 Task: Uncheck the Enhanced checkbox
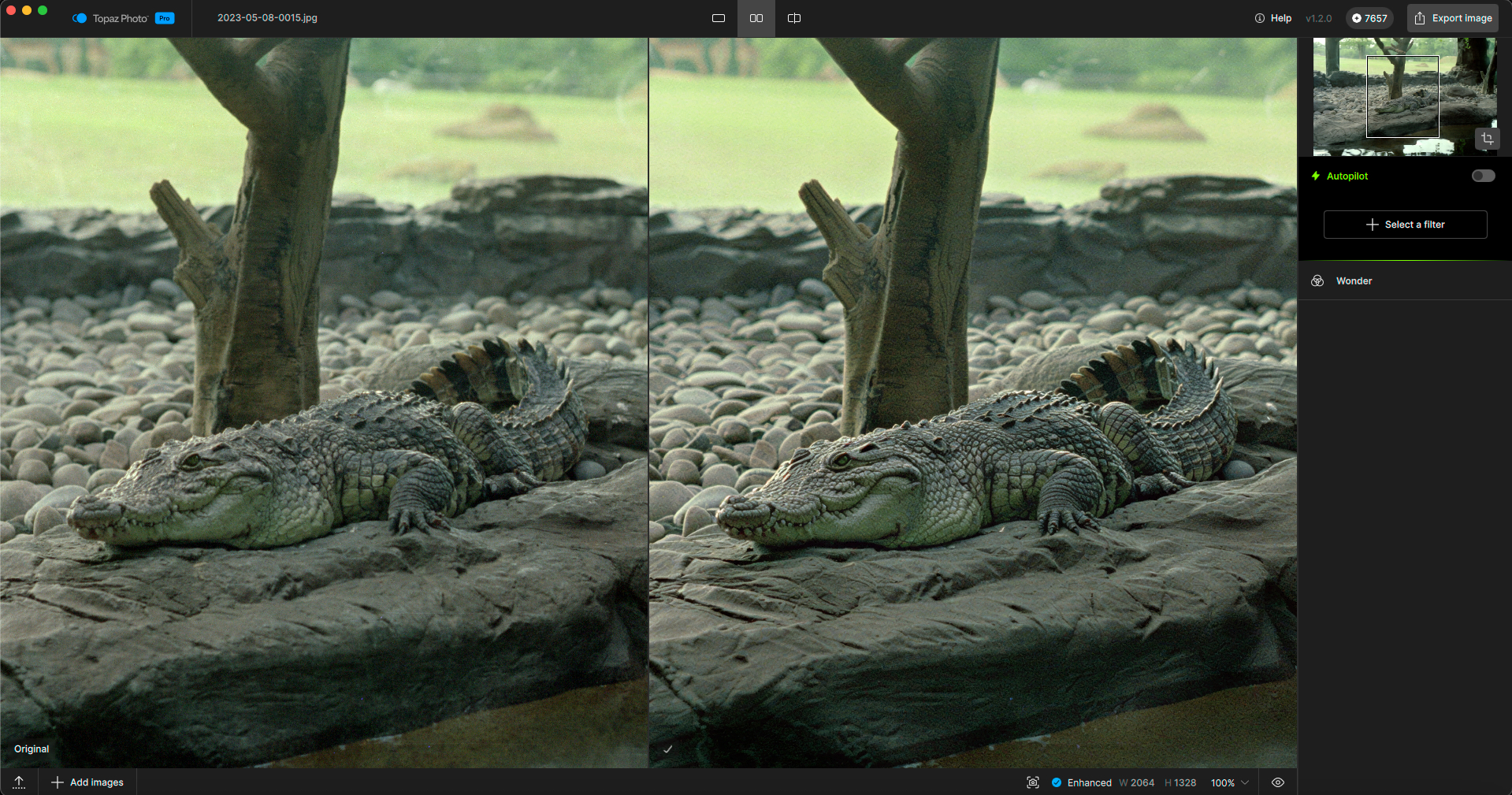coord(1057,782)
